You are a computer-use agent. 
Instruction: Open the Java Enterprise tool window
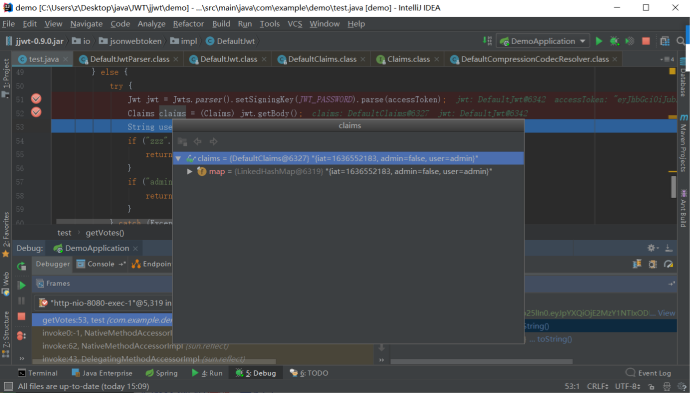102,373
